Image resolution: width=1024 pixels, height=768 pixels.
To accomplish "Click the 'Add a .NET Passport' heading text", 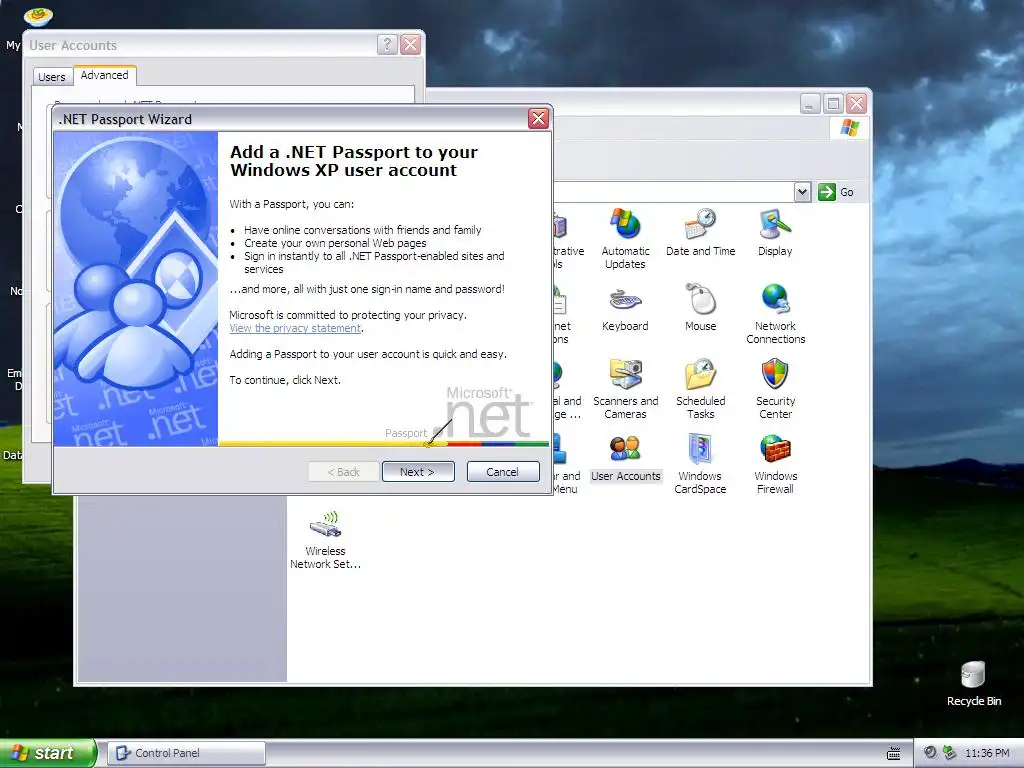I will [x=354, y=161].
